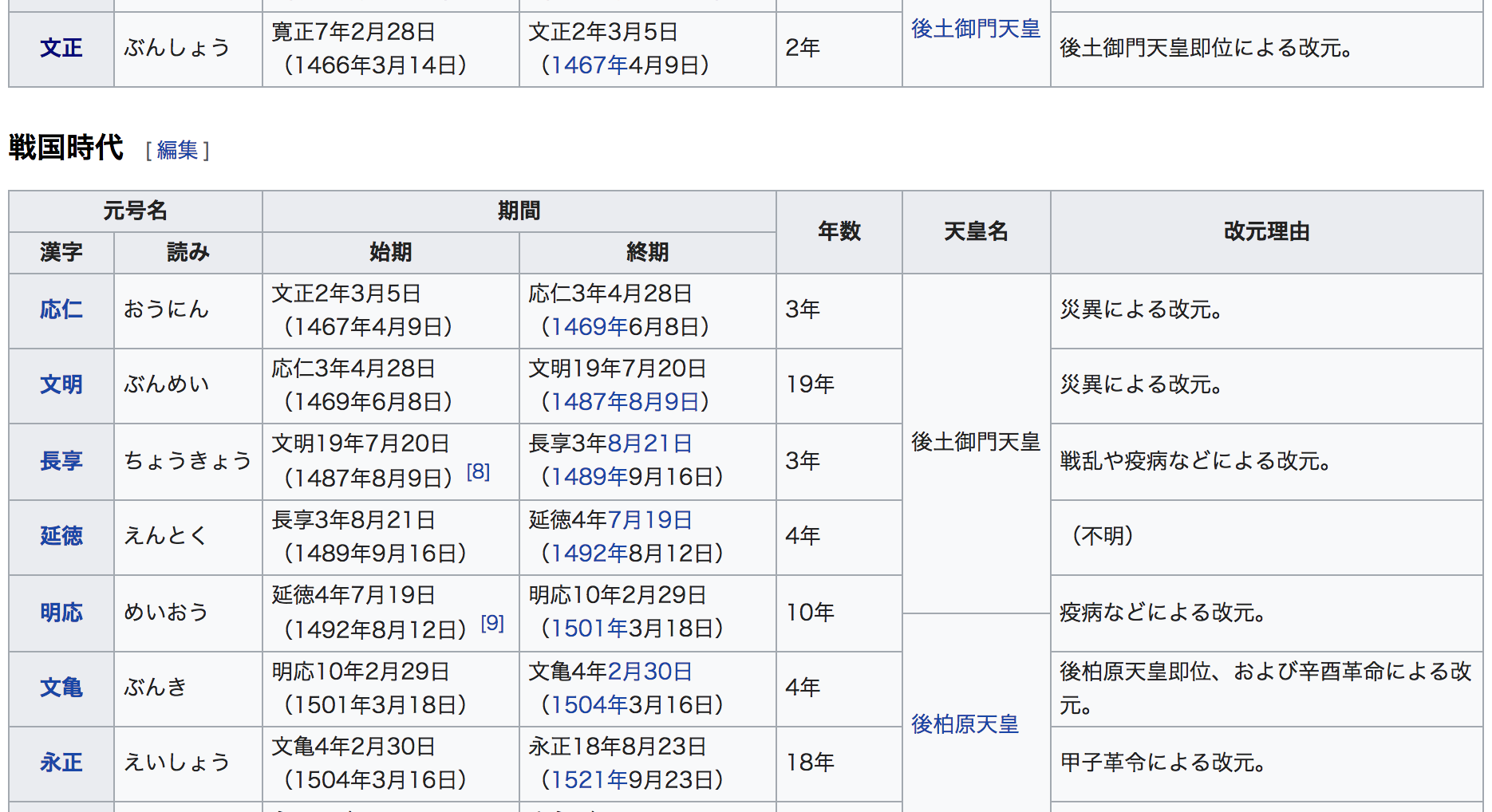Click the 永正 era link
The height and width of the screenshot is (812, 1492).
click(61, 763)
